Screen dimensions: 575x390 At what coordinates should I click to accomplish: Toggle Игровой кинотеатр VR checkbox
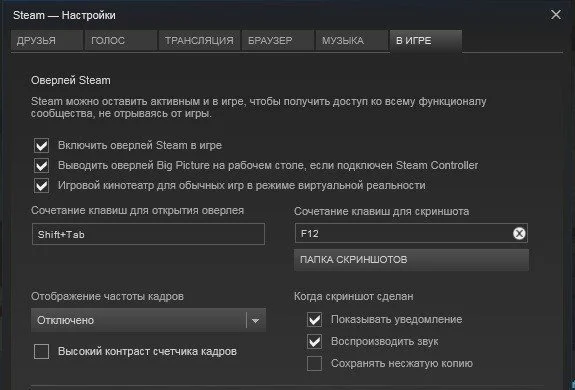pyautogui.click(x=41, y=185)
